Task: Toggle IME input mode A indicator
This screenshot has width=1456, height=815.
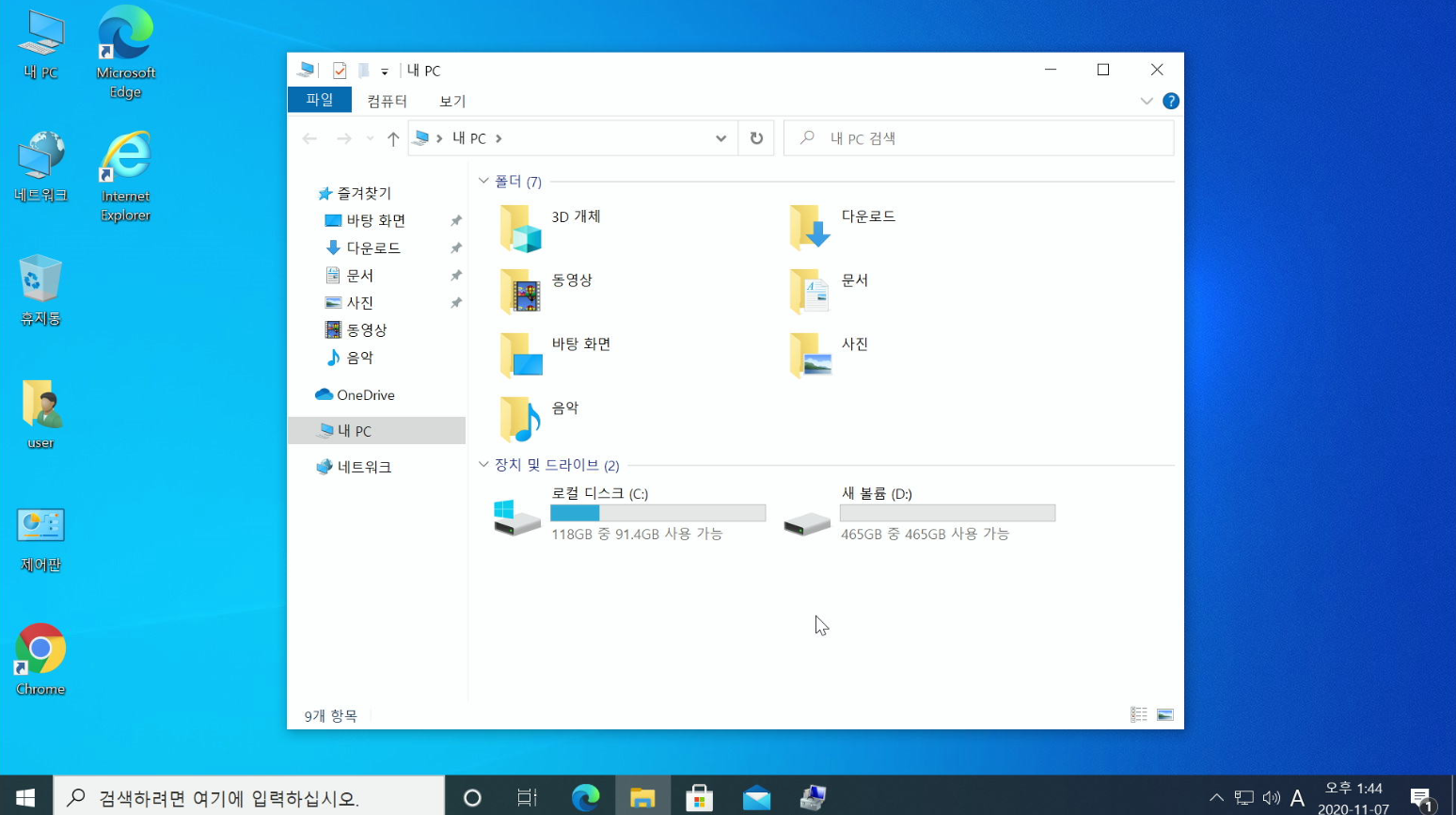Action: pos(1297,798)
